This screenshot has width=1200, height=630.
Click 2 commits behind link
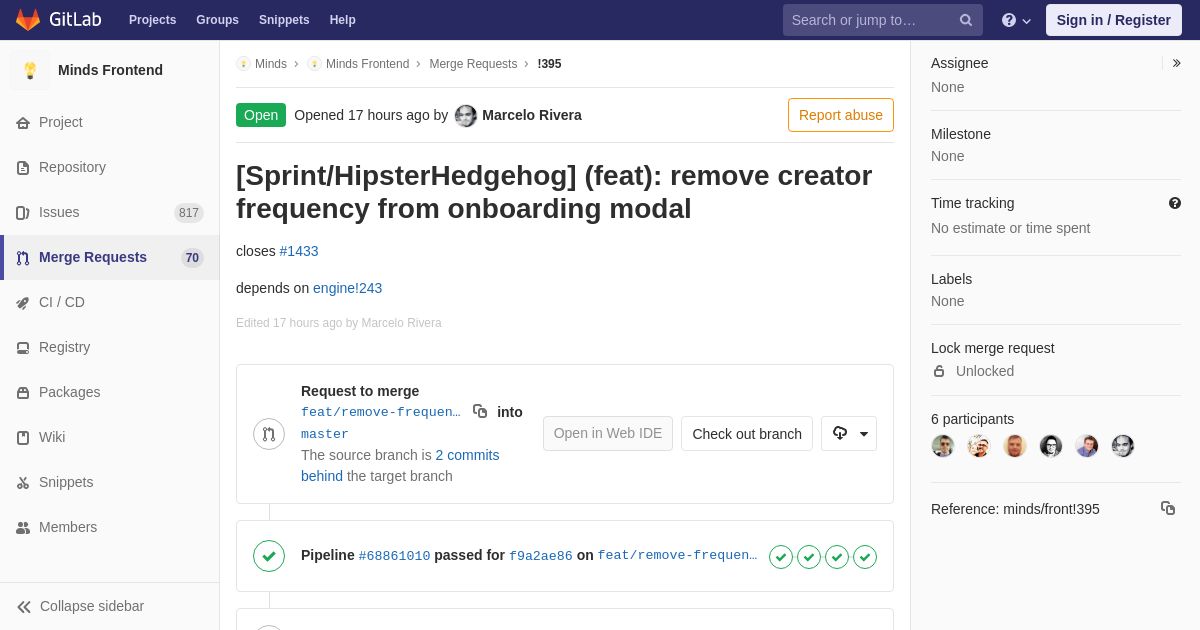[x=400, y=465]
